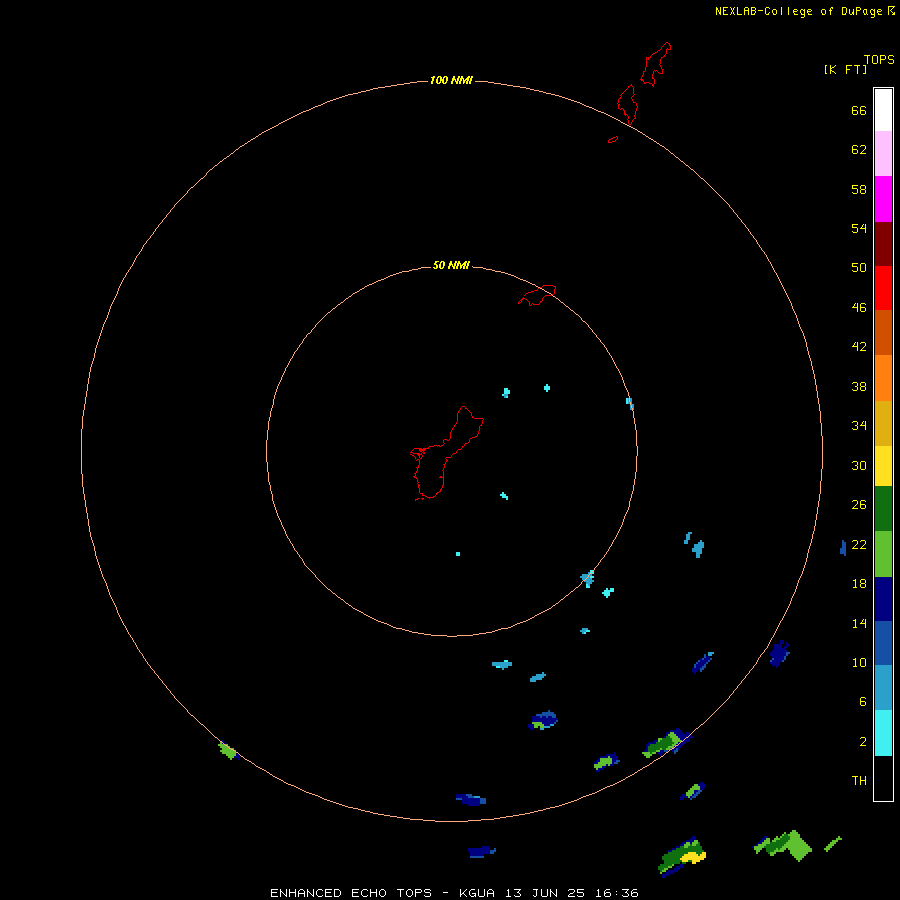The width and height of the screenshot is (900, 900).
Task: Click the legend value '30'
Action: [859, 465]
